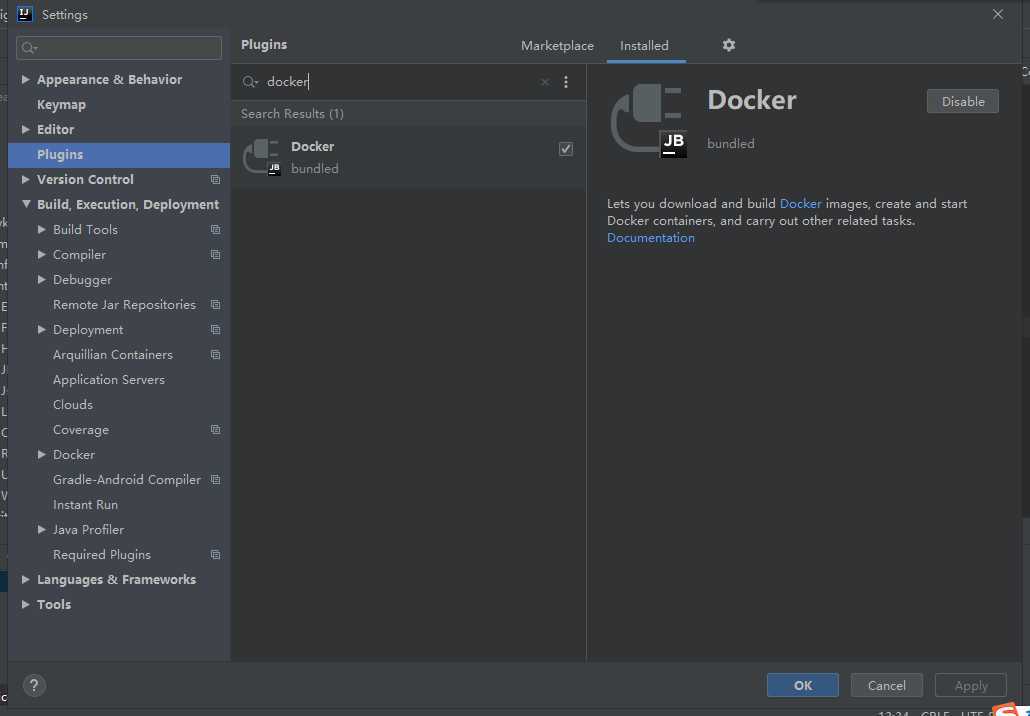This screenshot has width=1030, height=716.
Task: Open the Docker link in description
Action: 800,204
